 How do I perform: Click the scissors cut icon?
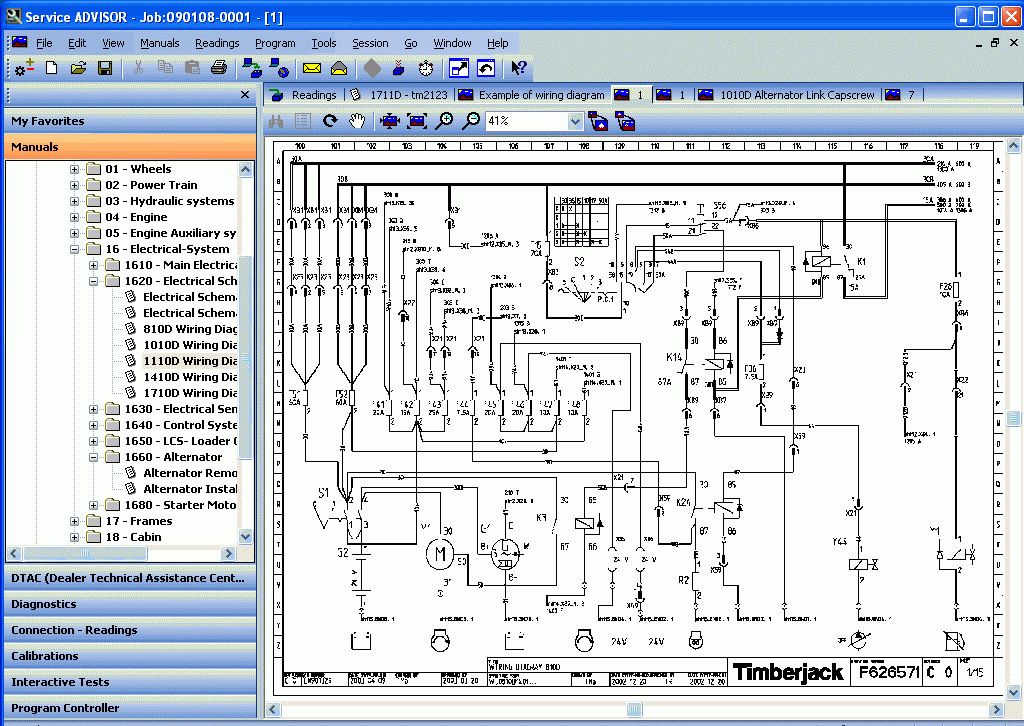pos(138,67)
